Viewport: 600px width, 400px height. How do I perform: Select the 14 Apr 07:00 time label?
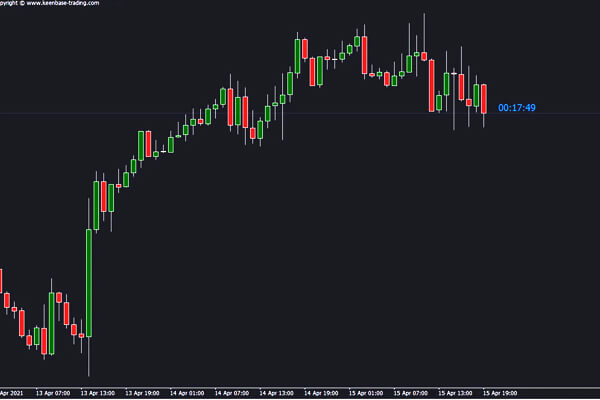click(x=232, y=393)
